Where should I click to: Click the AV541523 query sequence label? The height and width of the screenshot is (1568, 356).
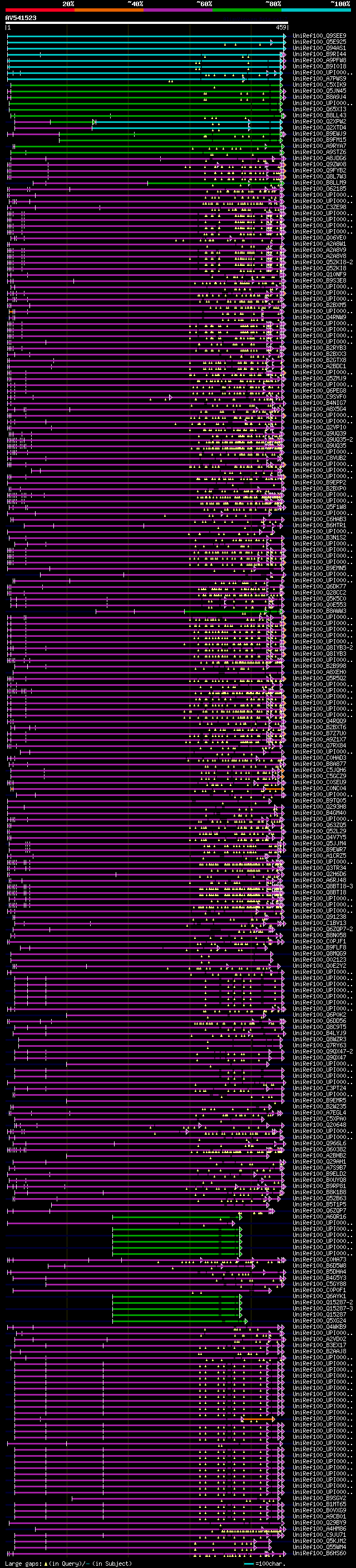click(21, 18)
